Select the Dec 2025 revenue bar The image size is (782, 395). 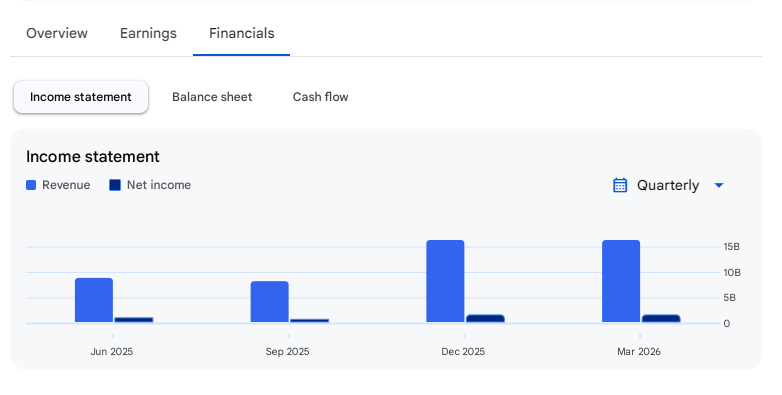[x=445, y=281]
